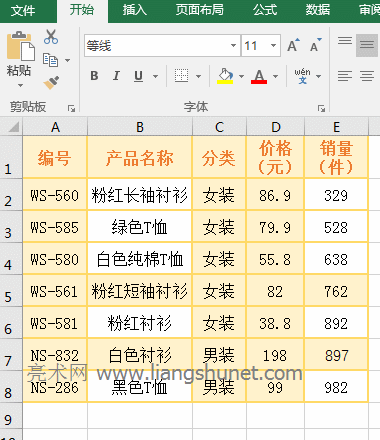Viewport: 380px width, 440px height.
Task: Select cell NS-832
Action: 55,355
